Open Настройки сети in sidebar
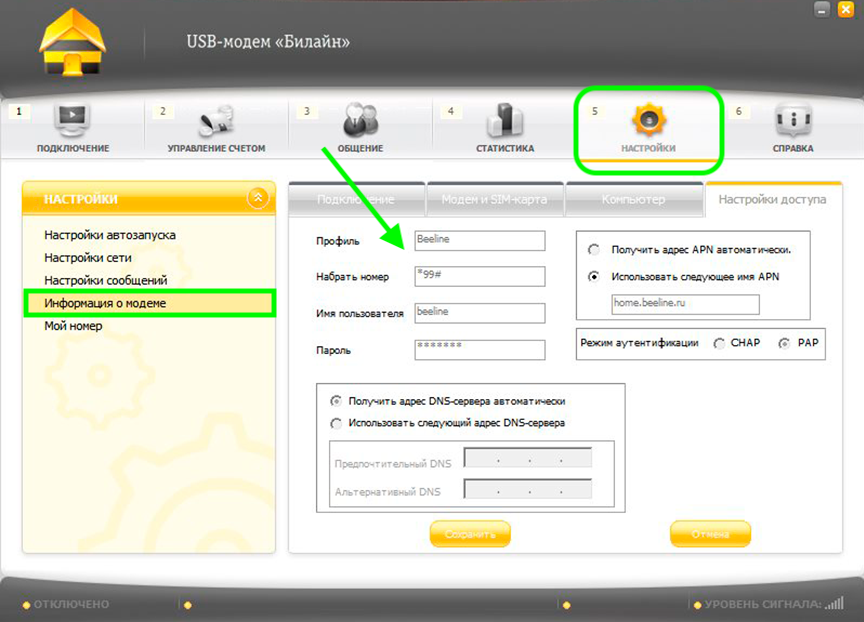864x622 pixels. 88,257
